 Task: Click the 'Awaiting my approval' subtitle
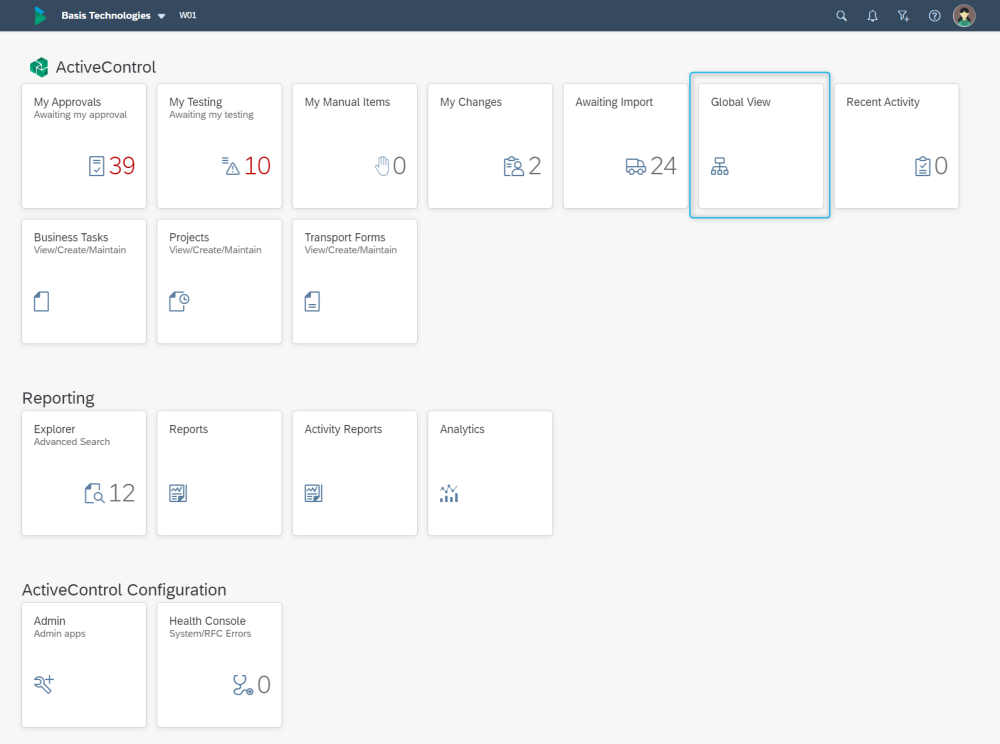tap(80, 115)
